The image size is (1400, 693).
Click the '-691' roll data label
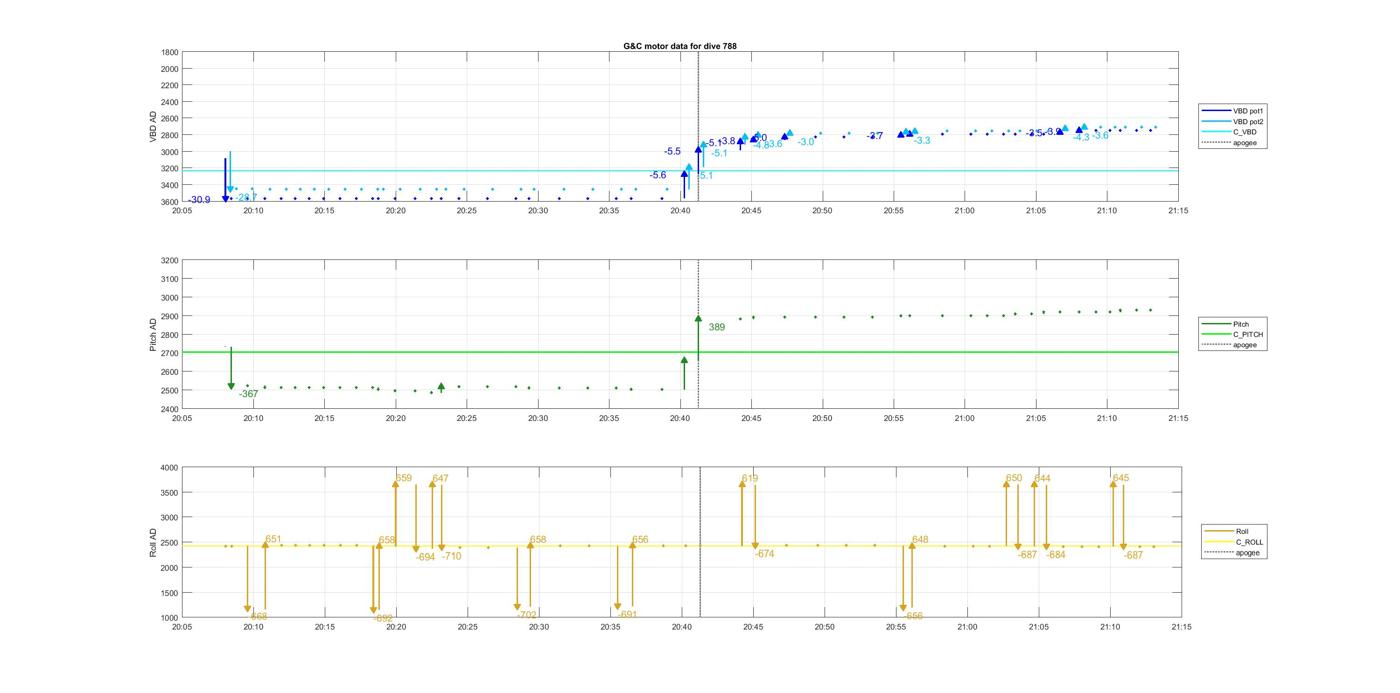click(627, 614)
